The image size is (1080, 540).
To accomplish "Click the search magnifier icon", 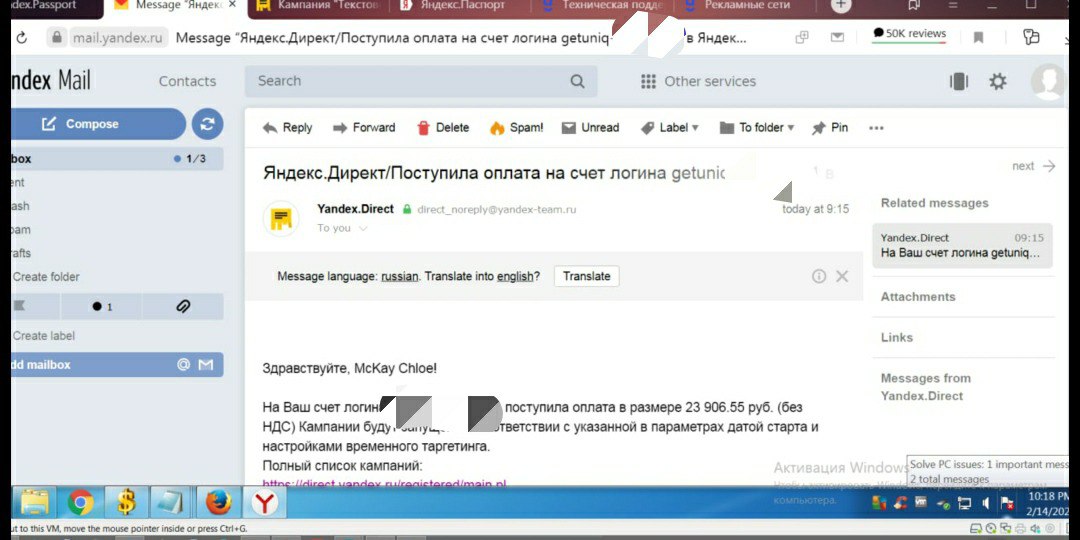I will [577, 82].
